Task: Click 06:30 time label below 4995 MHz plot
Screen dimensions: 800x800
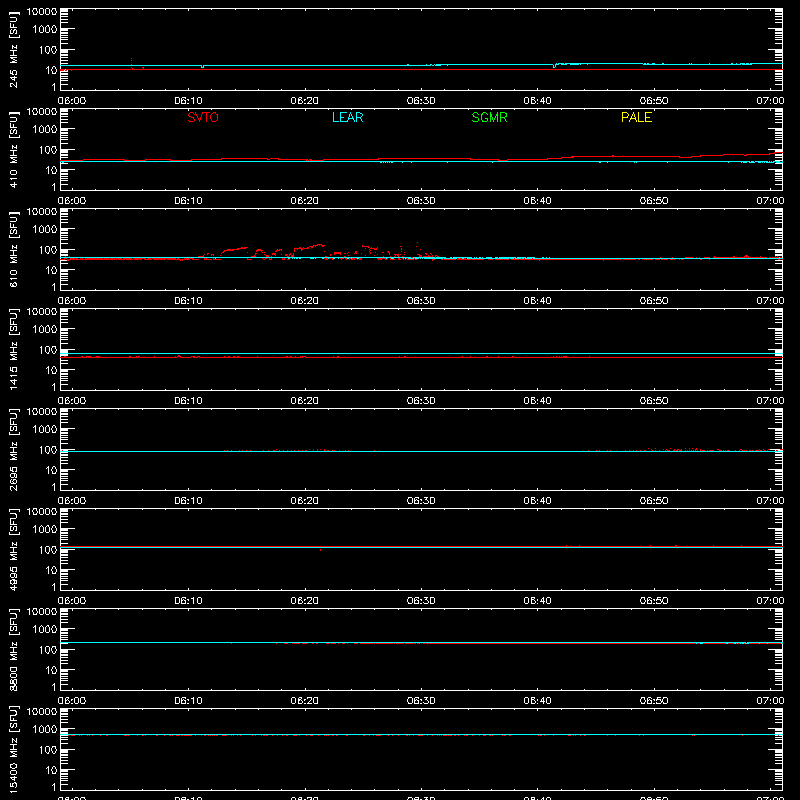Action: point(421,601)
